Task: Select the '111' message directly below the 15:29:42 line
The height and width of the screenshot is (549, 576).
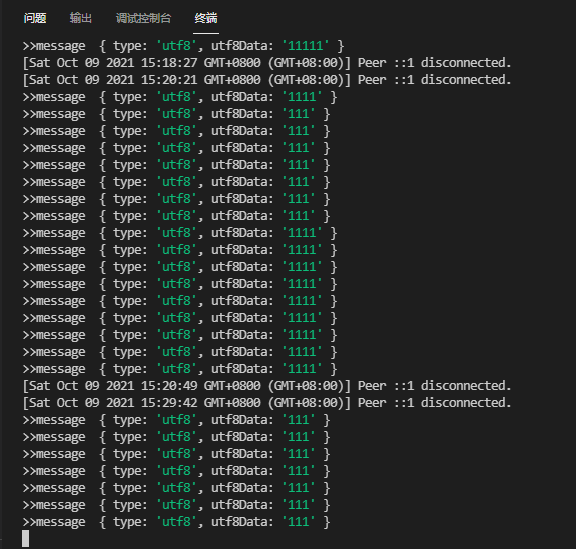Action: [176, 420]
